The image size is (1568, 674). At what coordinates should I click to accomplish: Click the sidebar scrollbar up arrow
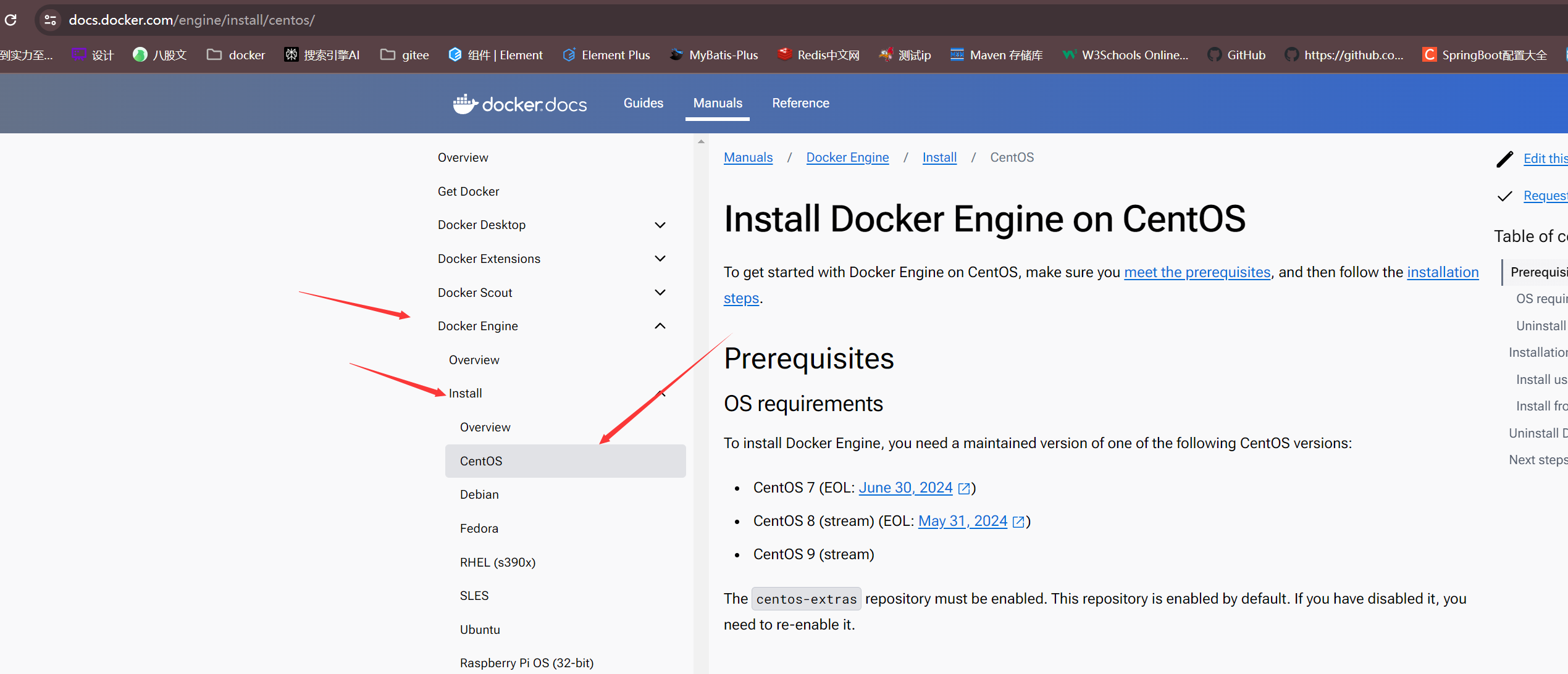(x=701, y=141)
